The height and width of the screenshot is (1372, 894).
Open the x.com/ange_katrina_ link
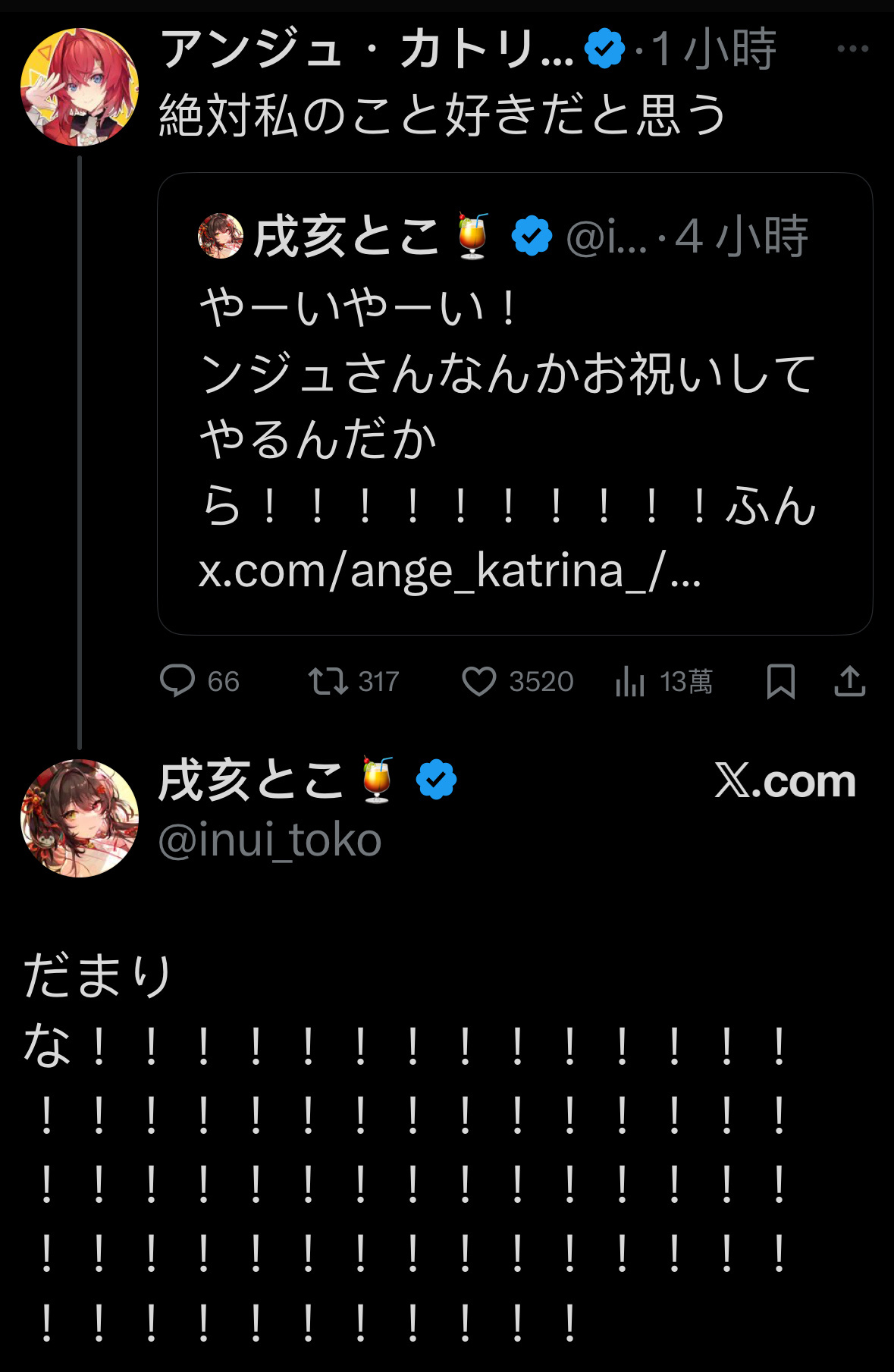pyautogui.click(x=449, y=571)
